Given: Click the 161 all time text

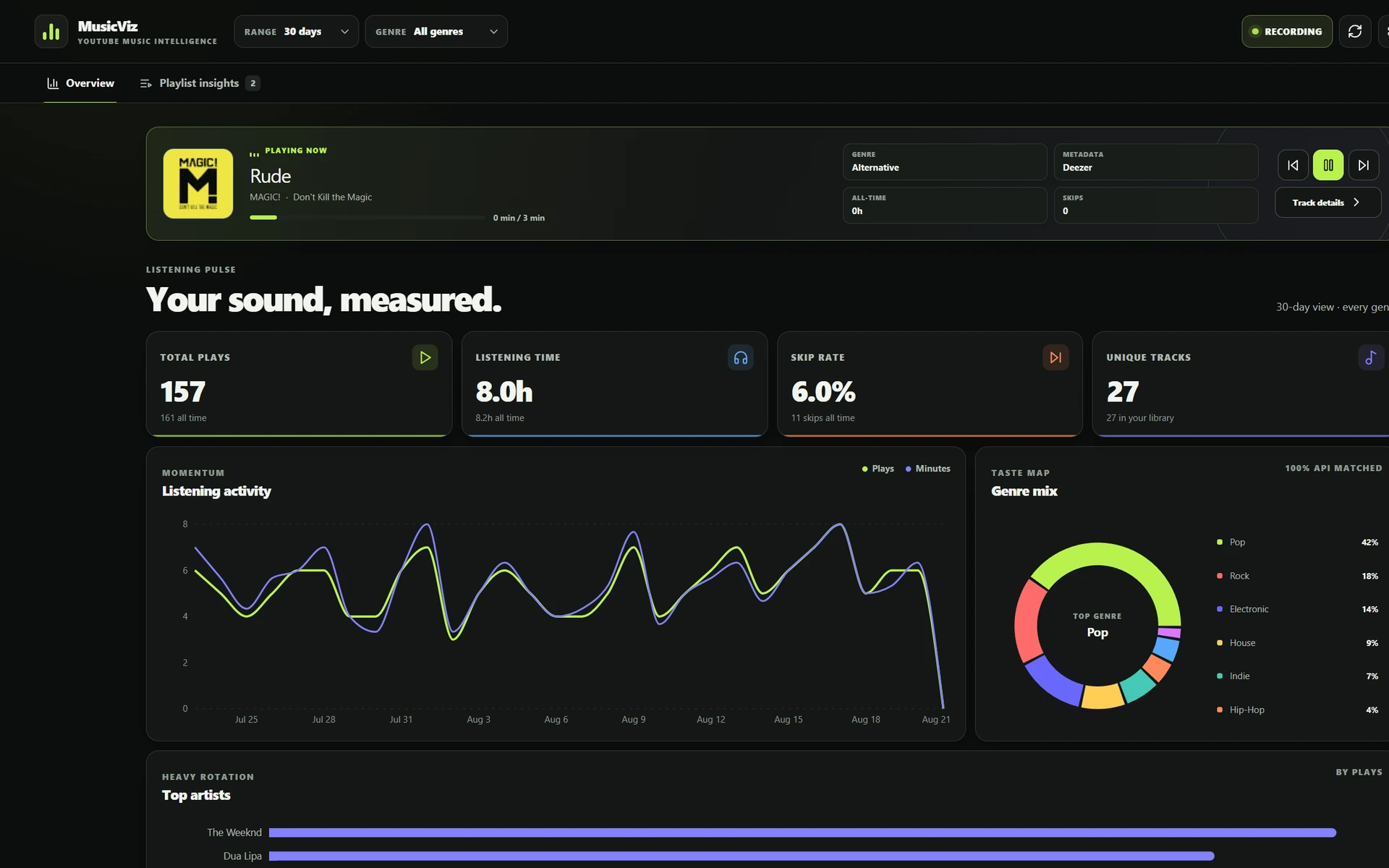Looking at the screenshot, I should click(183, 418).
